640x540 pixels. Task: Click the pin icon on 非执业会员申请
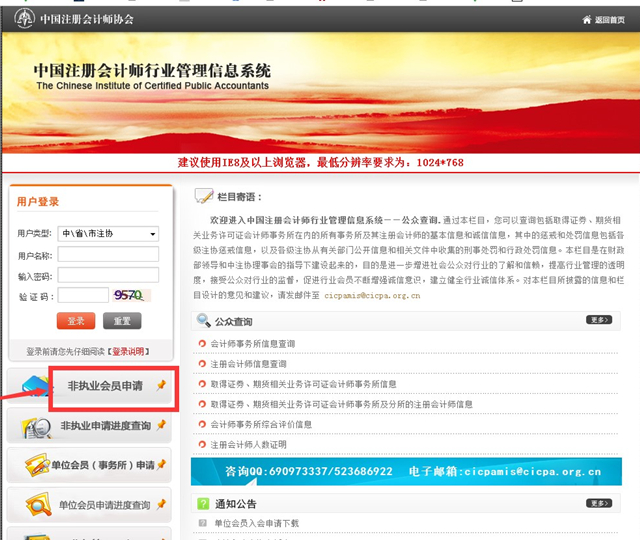(x=161, y=385)
